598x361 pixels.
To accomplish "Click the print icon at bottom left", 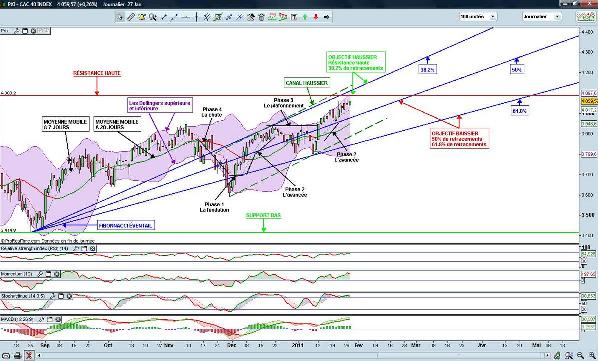I will pos(18,356).
